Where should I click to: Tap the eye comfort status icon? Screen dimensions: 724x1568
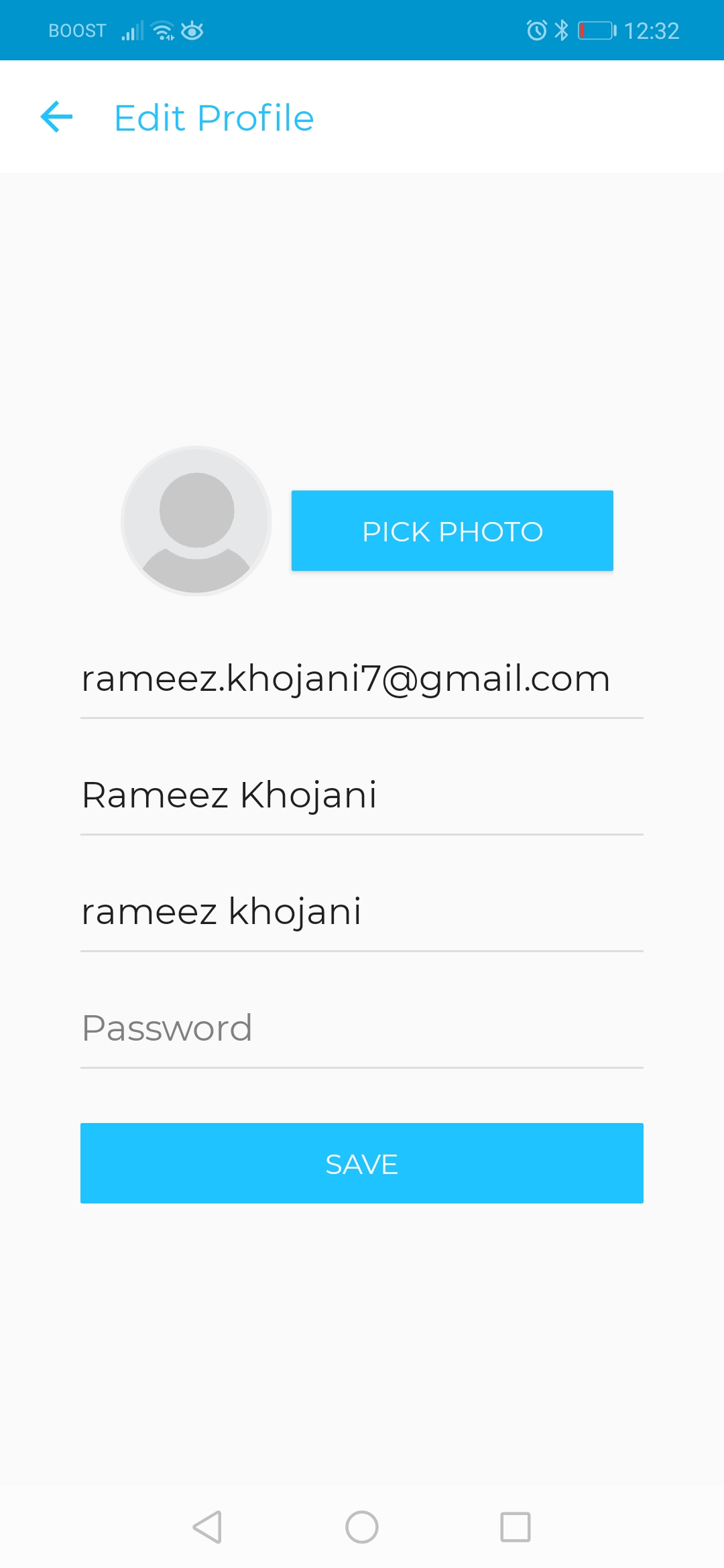(x=192, y=31)
